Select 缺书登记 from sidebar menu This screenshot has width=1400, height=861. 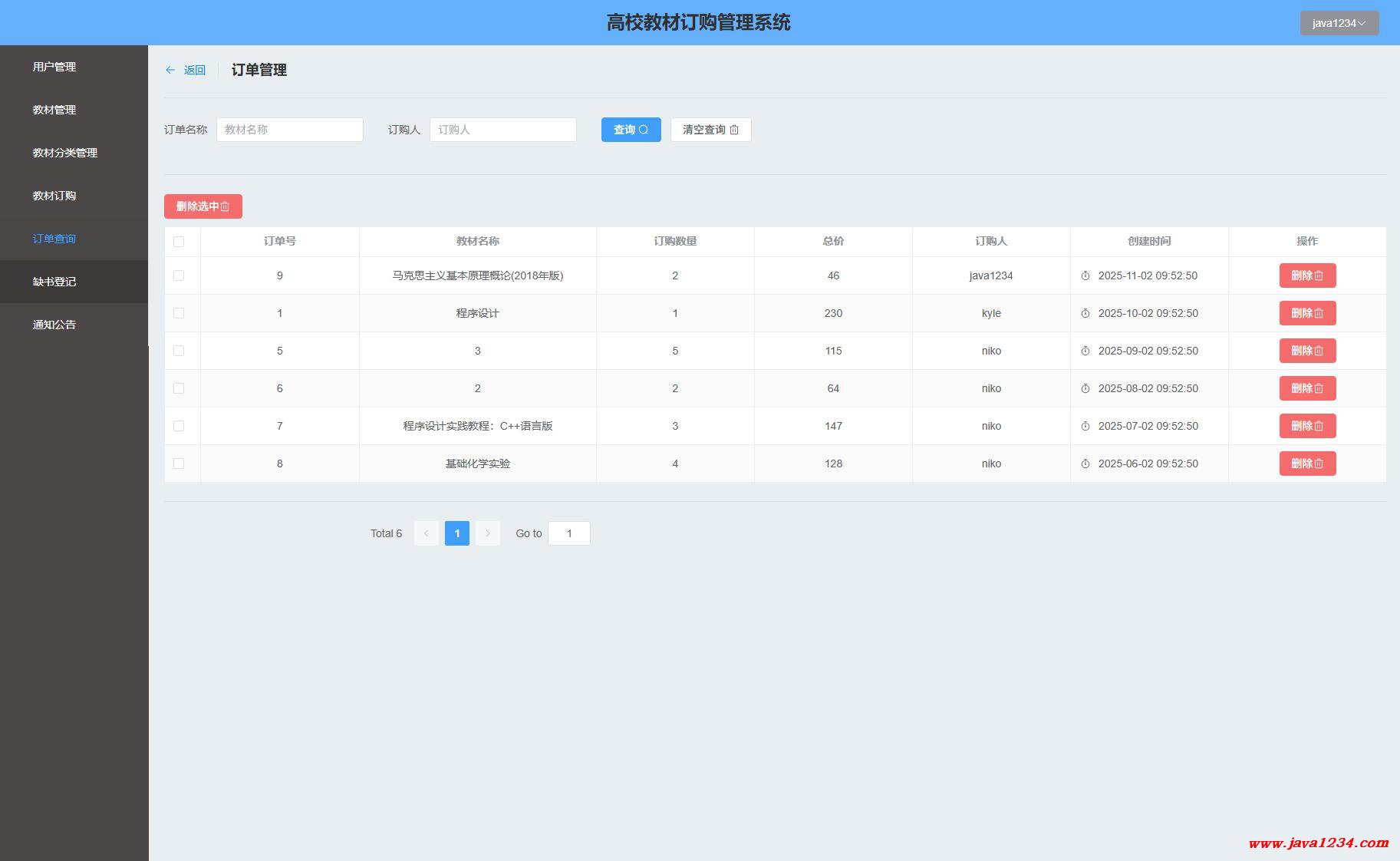point(54,282)
